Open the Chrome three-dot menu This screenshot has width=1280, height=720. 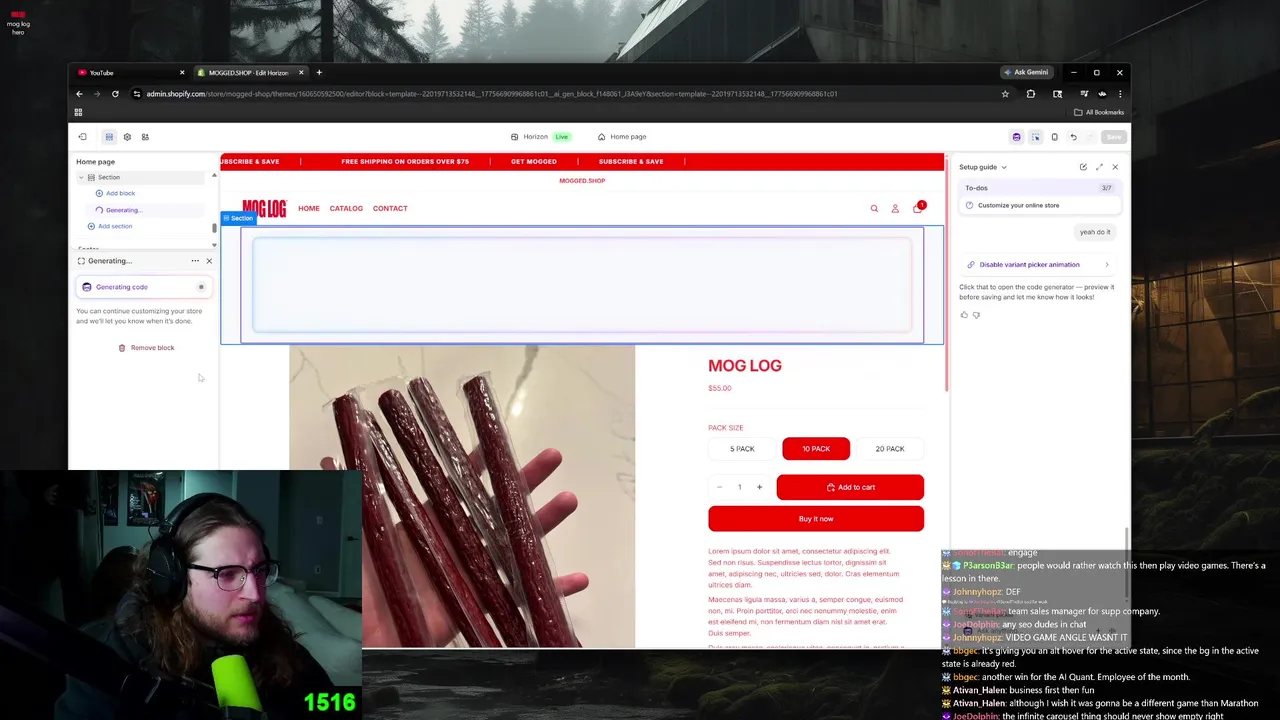pyautogui.click(x=1120, y=94)
